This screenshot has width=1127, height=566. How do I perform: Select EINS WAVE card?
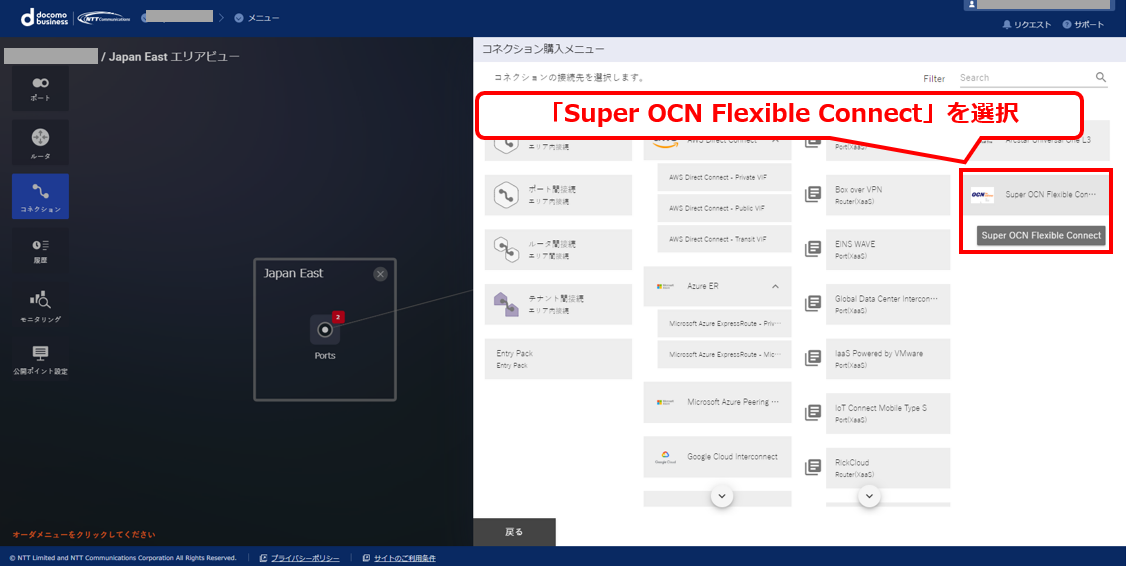(888, 250)
